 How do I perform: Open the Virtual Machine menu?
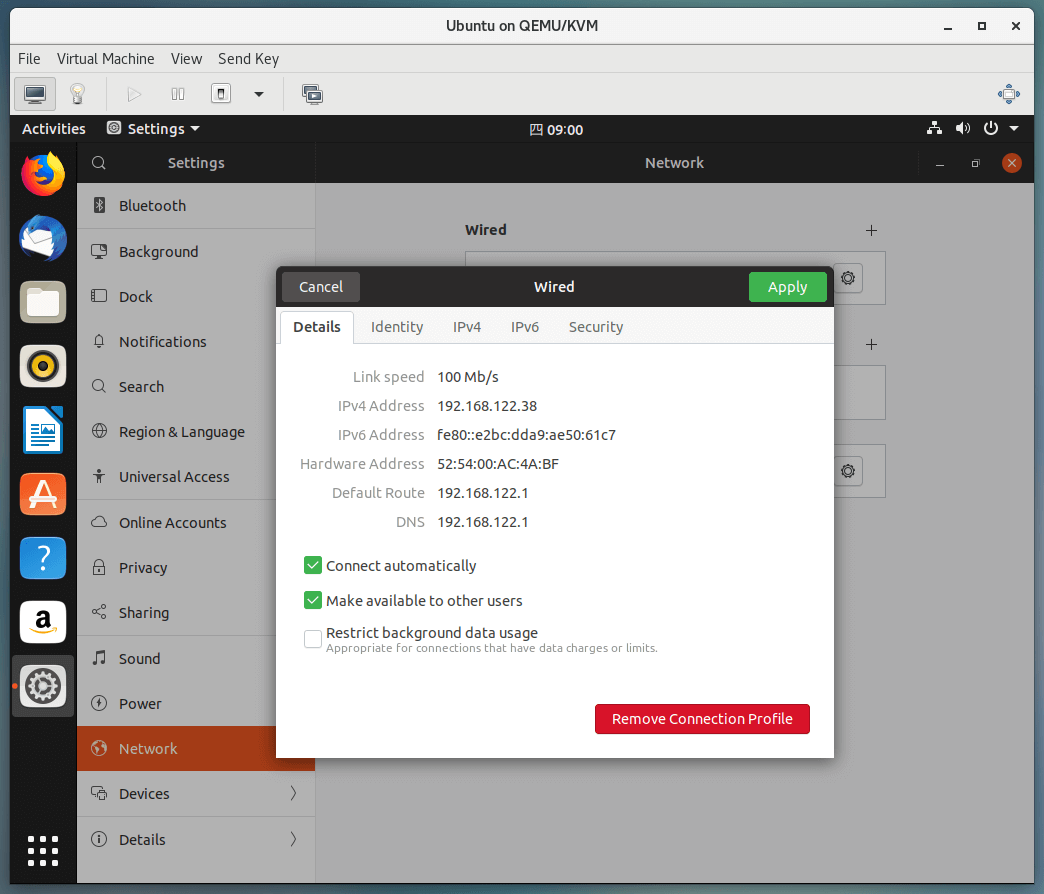[x=105, y=59]
